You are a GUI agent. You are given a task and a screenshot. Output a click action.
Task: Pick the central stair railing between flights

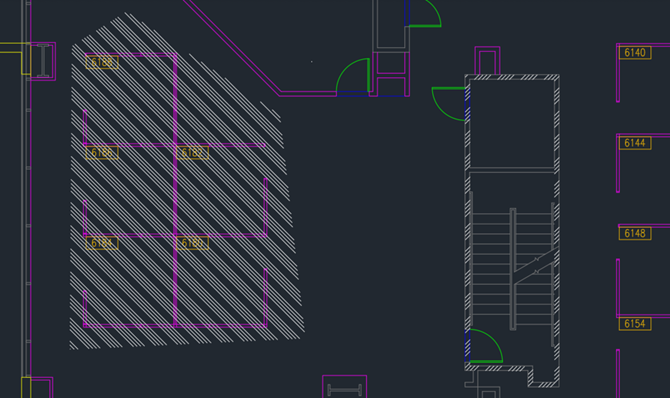[513, 269]
